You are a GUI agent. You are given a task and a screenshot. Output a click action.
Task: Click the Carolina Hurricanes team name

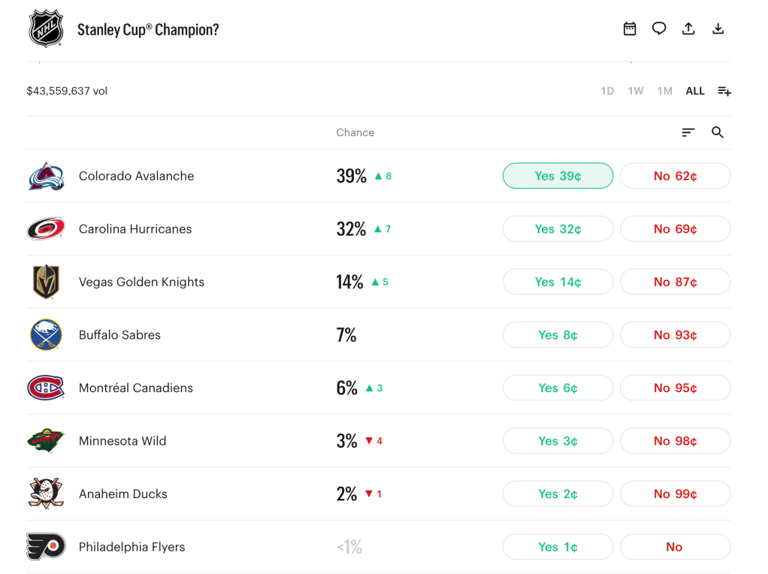tap(135, 229)
